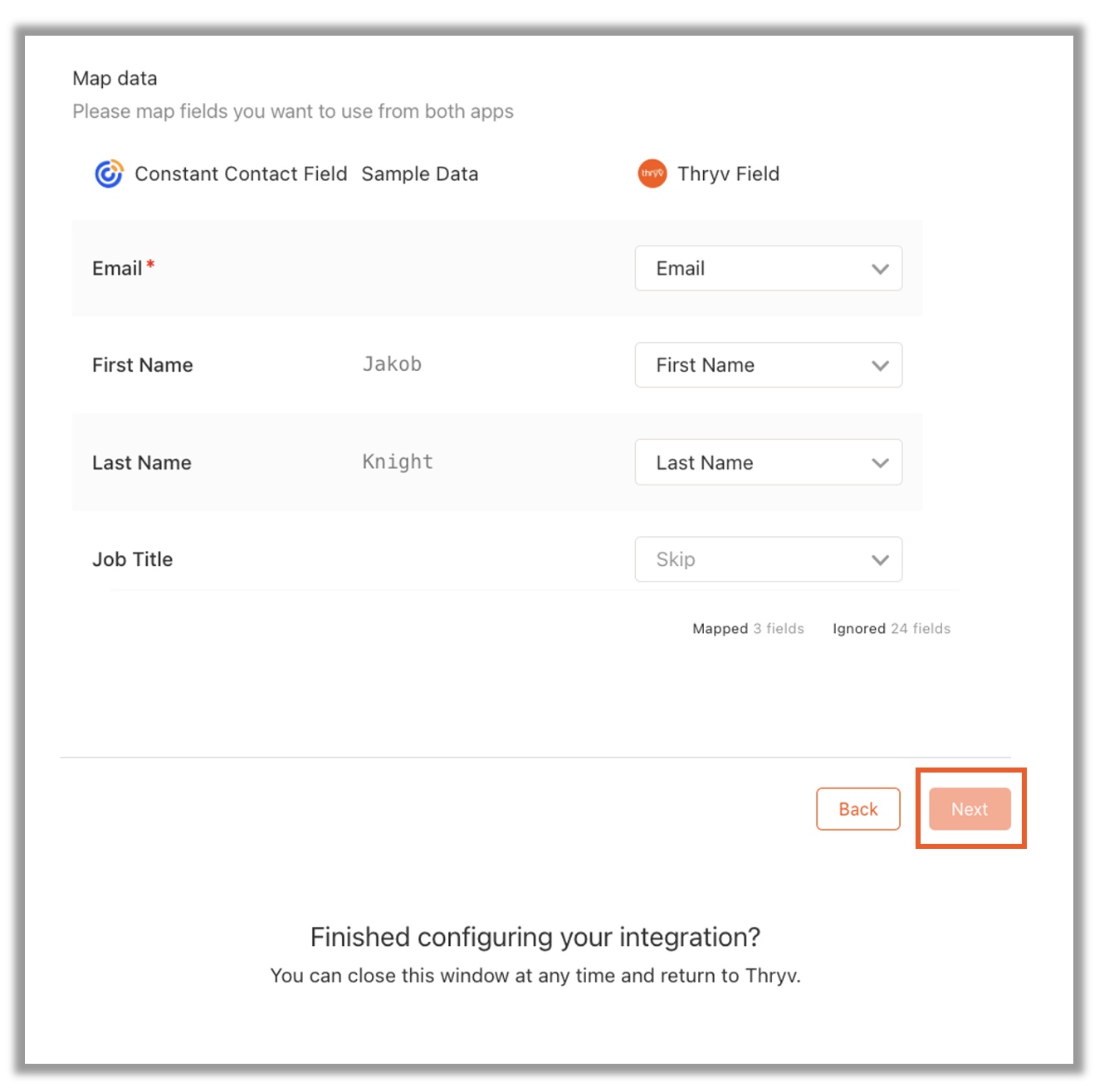Screen dimensions: 1114x1092
Task: Click chevron arrow in First Name dropdown
Action: [880, 366]
